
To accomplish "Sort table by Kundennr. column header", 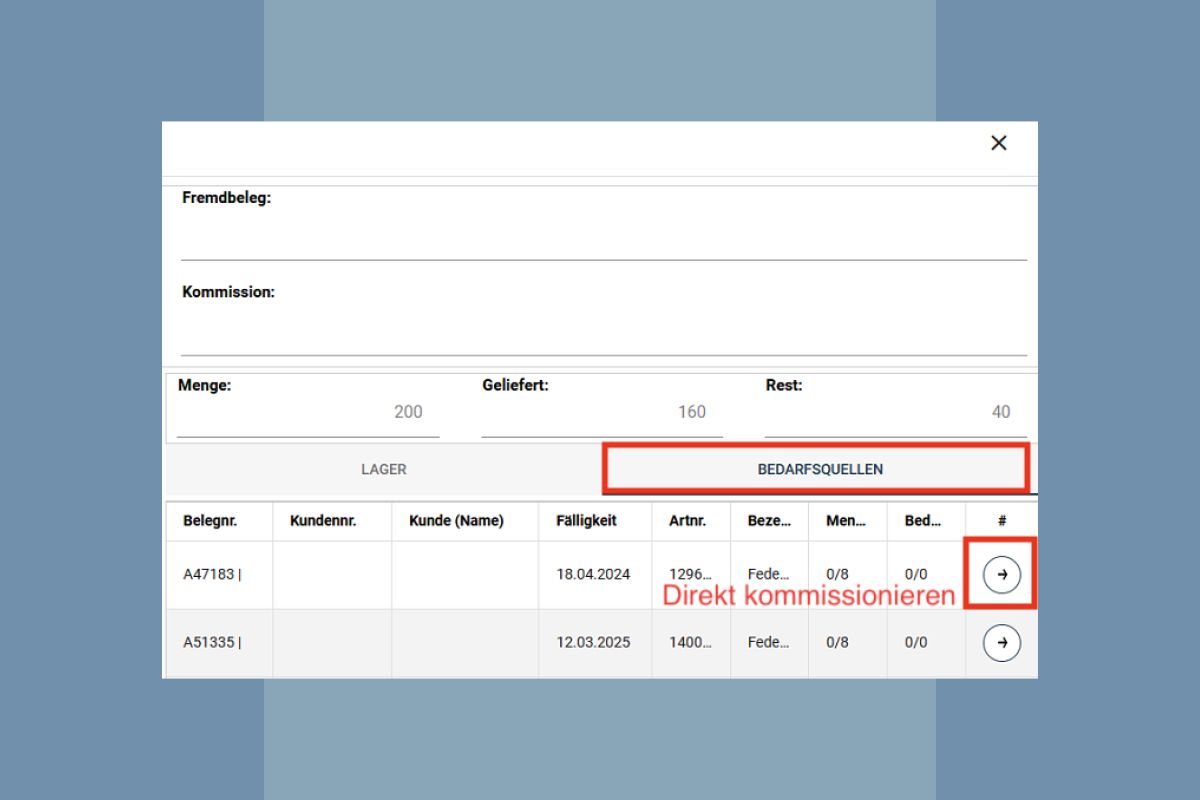I will point(323,521).
